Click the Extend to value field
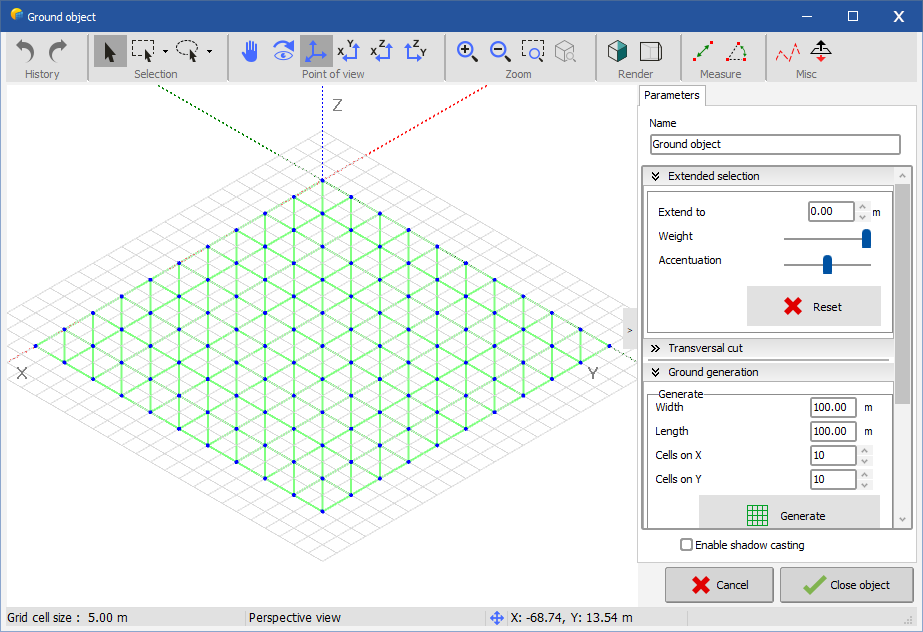923x632 pixels. [x=831, y=211]
